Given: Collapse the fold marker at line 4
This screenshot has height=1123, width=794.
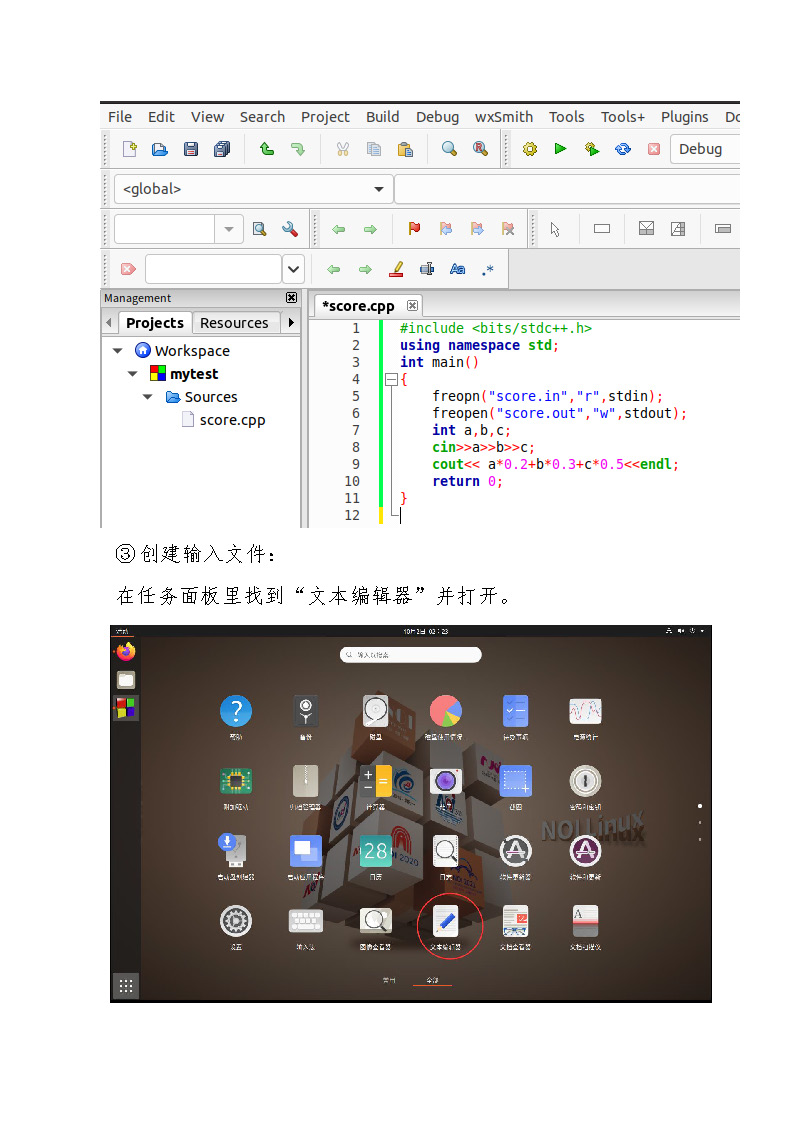Looking at the screenshot, I should (x=391, y=380).
